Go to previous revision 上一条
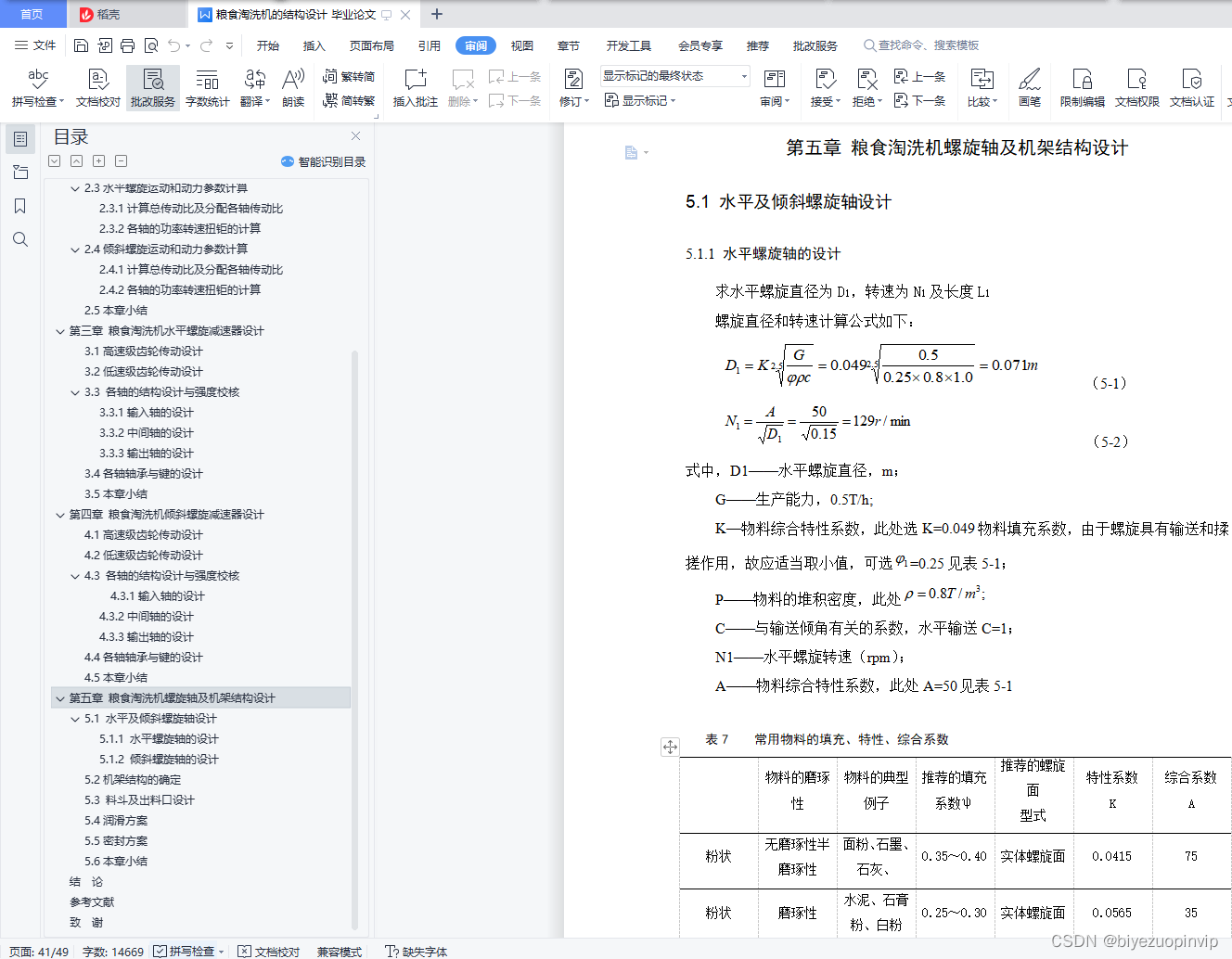Viewport: 1232px width, 959px height. click(x=919, y=77)
